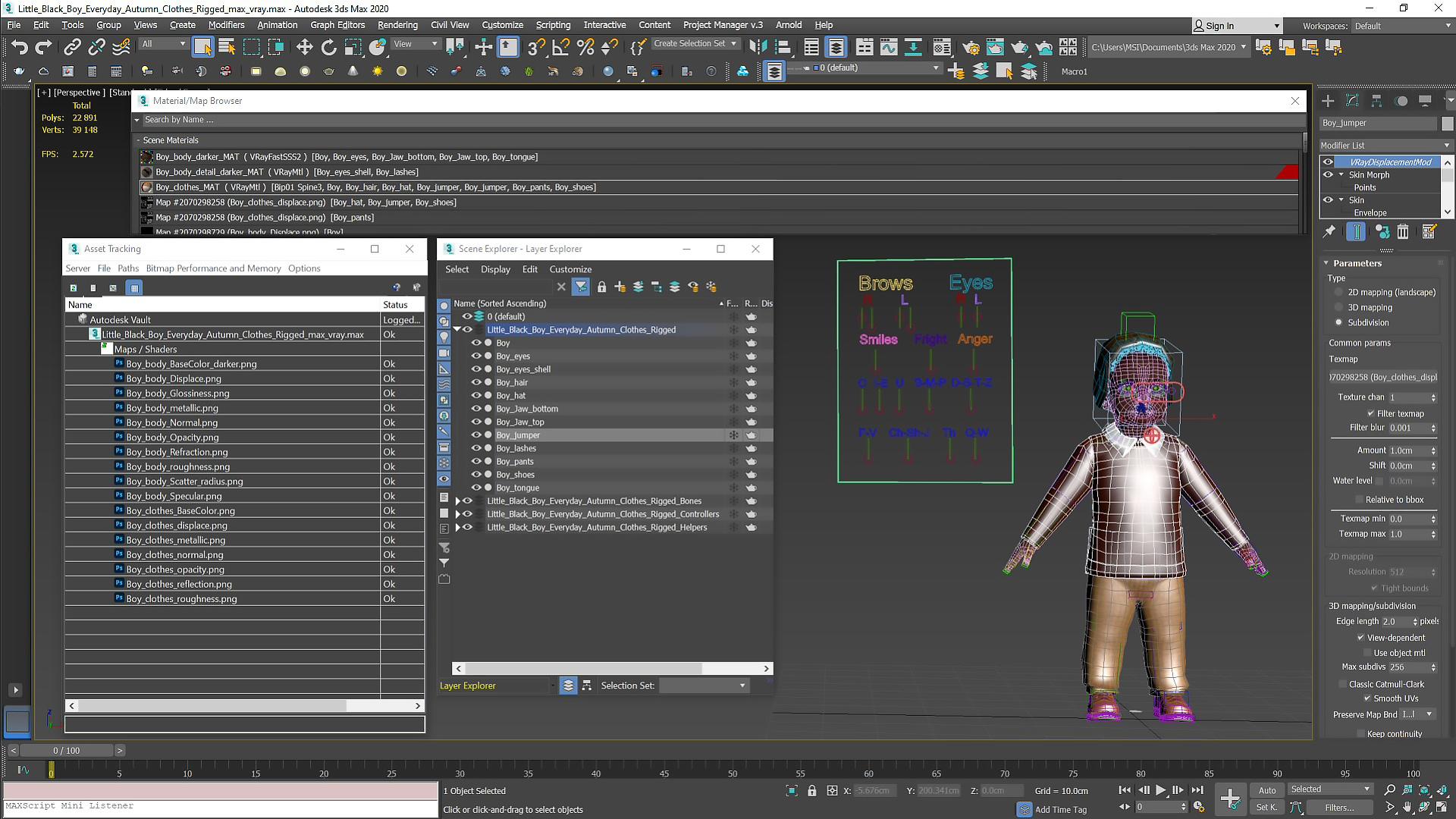This screenshot has height=819, width=1456.
Task: Open the Render Setup teapot icon
Action: coord(971,47)
